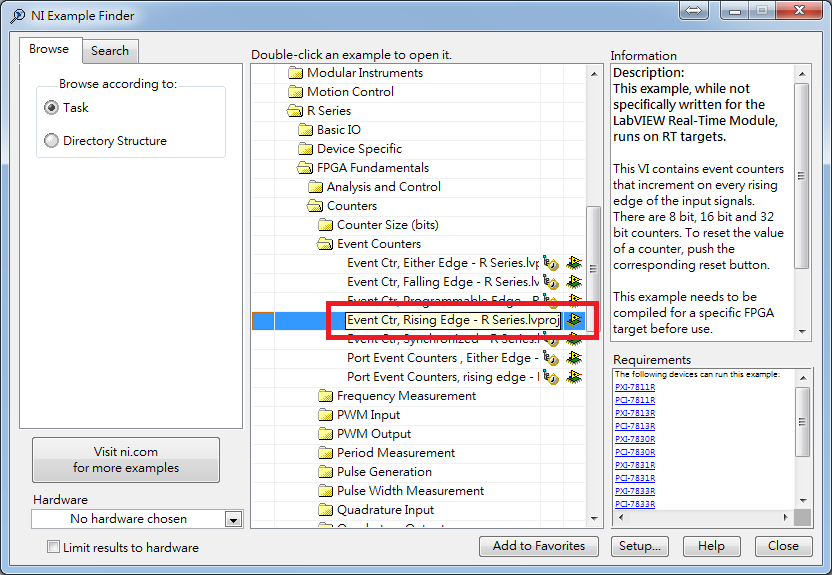Expand the Analysis and Control folder

click(374, 187)
